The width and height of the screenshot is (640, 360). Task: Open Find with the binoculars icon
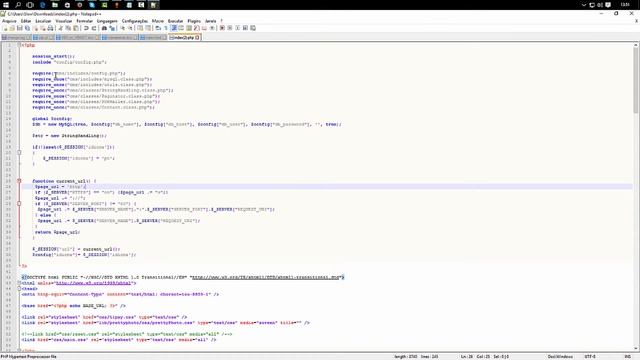104,28
